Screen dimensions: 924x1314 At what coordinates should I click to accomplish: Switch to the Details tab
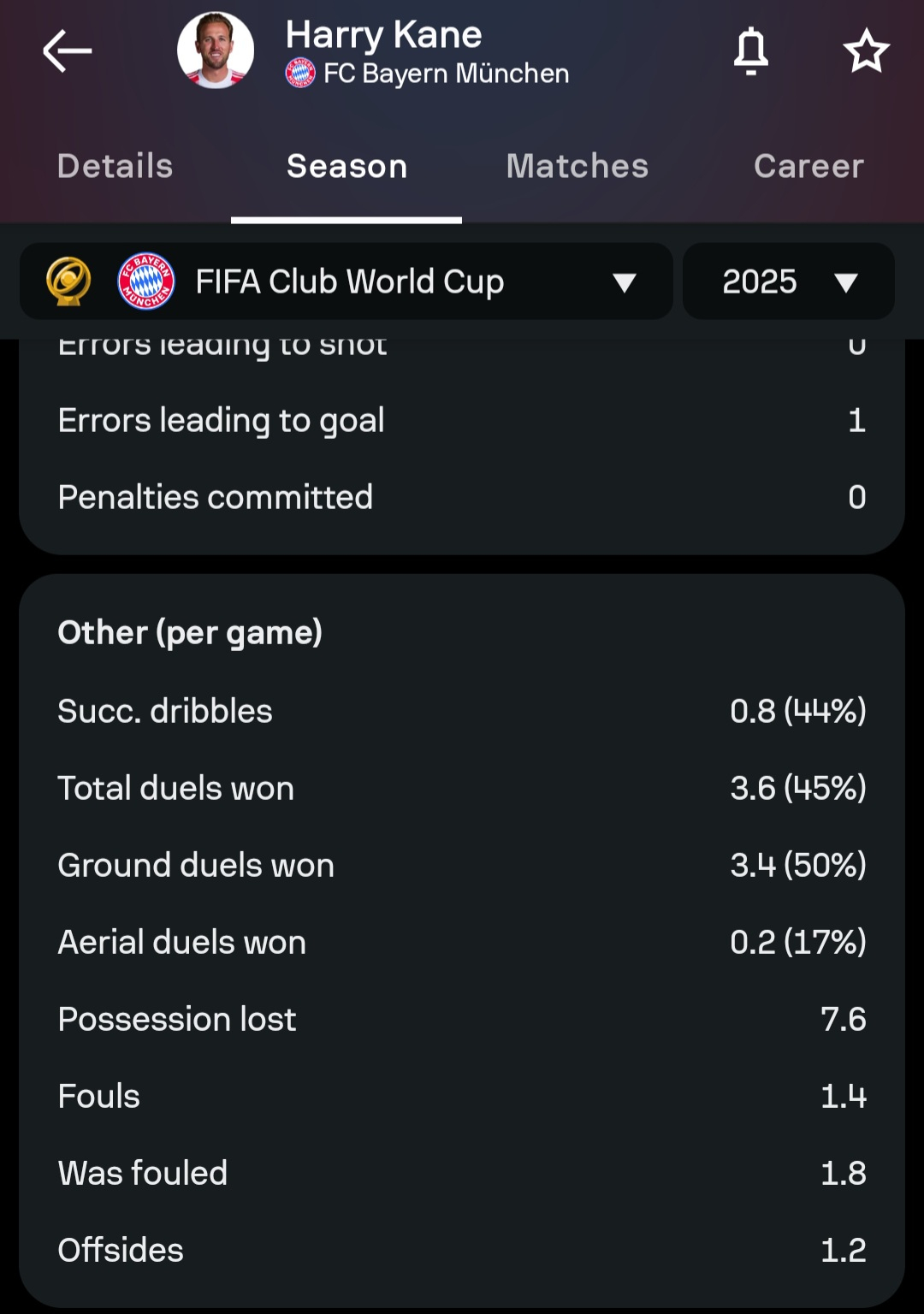pyautogui.click(x=115, y=166)
